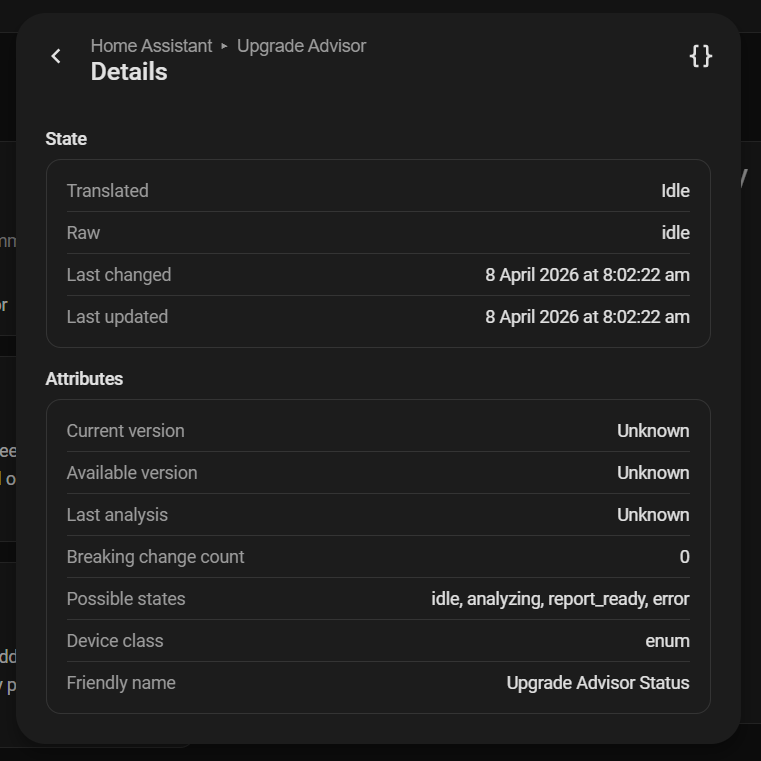Image resolution: width=761 pixels, height=761 pixels.
Task: Click the Upgrade Advisor Status friendly name value
Action: click(x=598, y=683)
